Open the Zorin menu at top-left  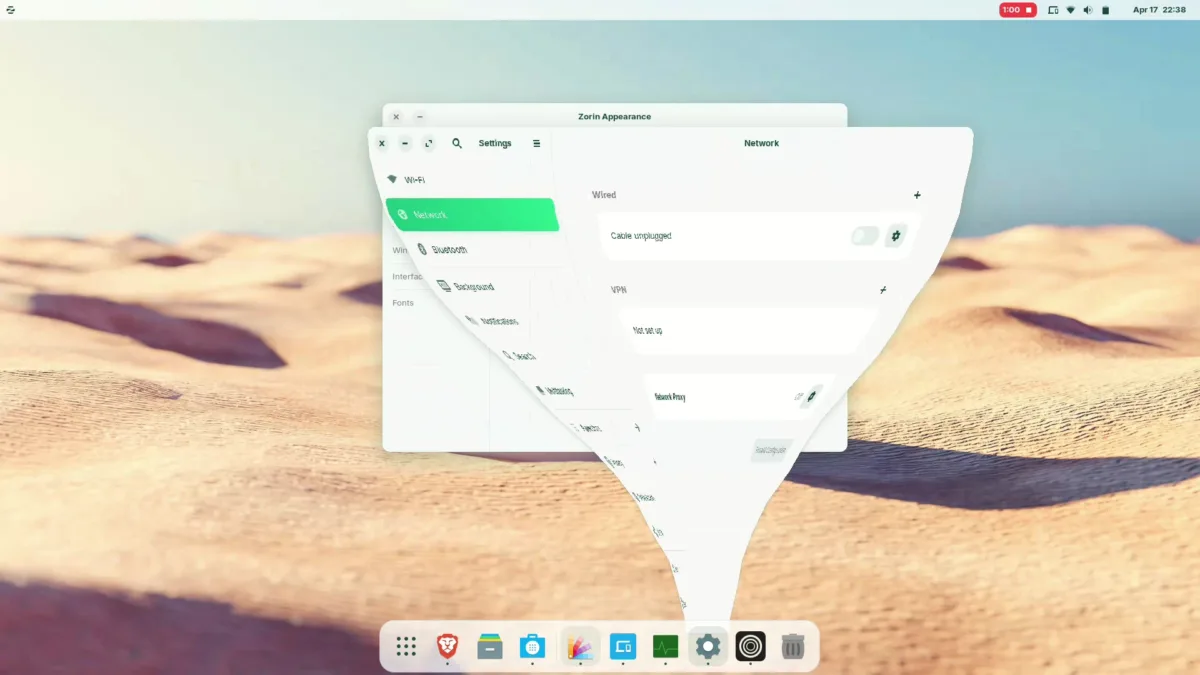coord(10,10)
